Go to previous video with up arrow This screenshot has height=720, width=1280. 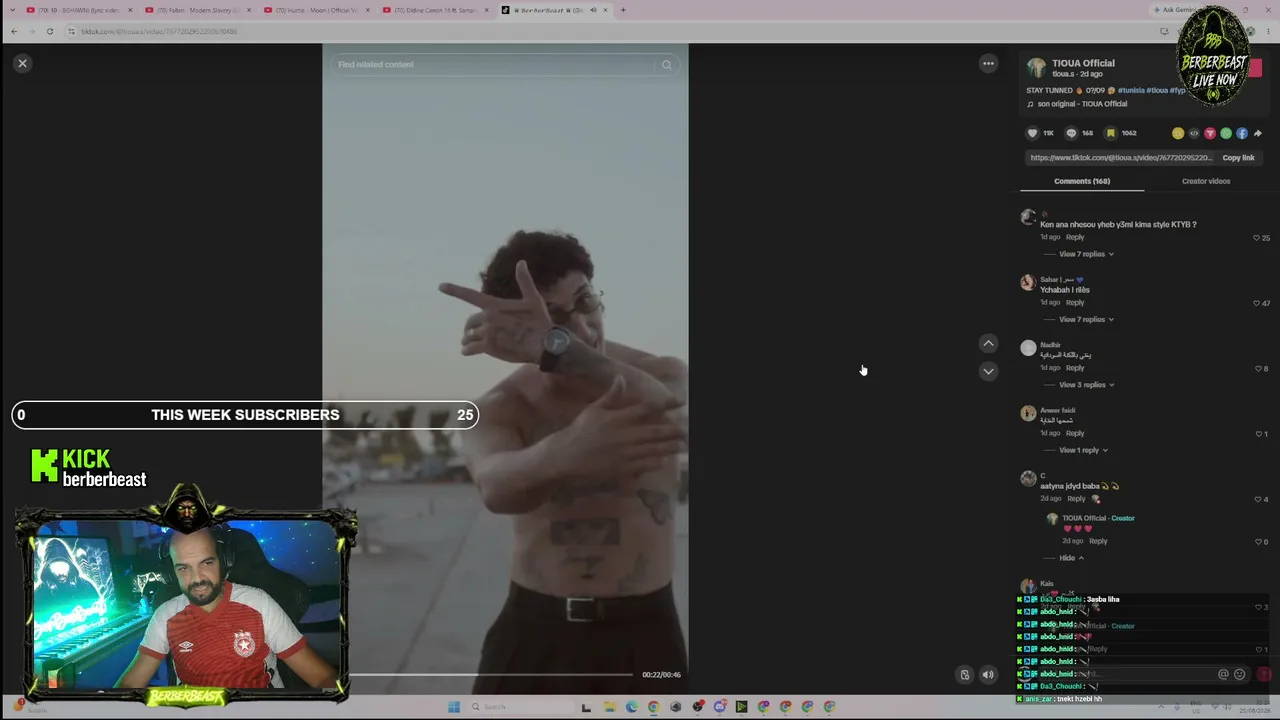pos(988,343)
